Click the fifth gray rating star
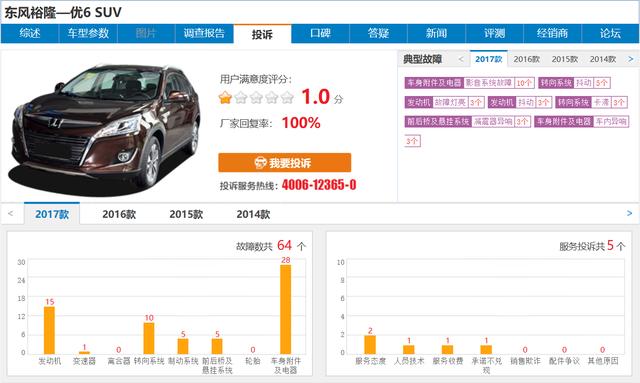This screenshot has width=640, height=383. pyautogui.click(x=287, y=98)
